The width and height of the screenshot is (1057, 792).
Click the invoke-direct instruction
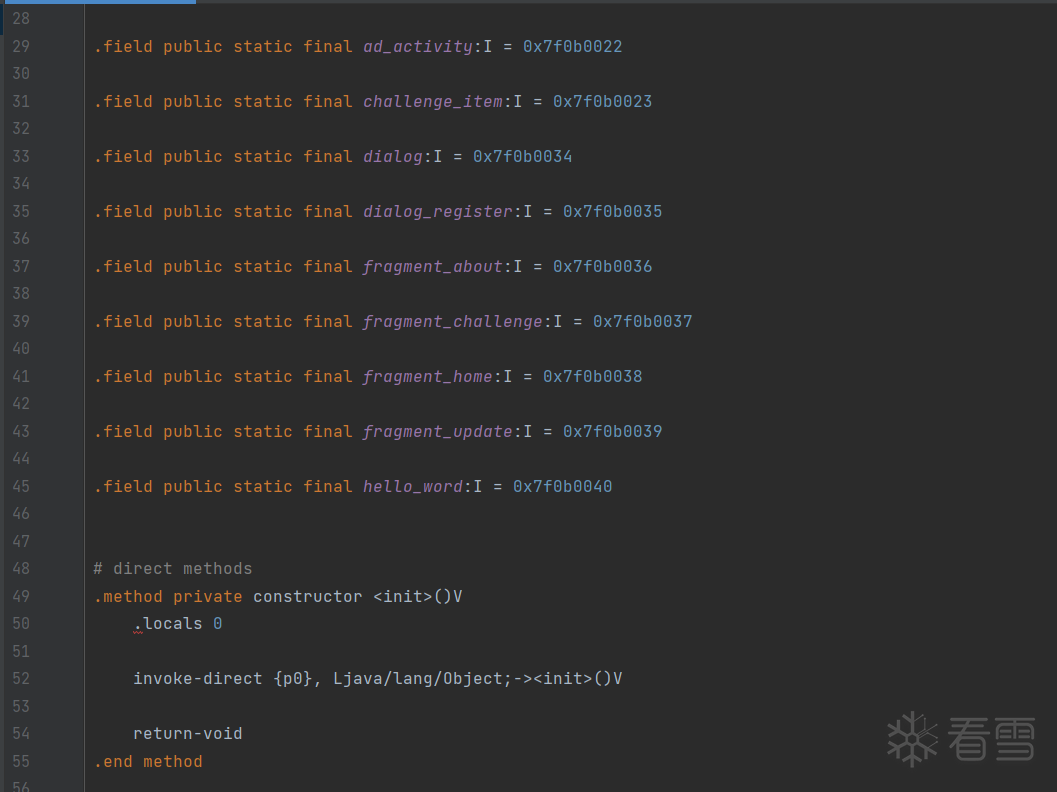(197, 679)
